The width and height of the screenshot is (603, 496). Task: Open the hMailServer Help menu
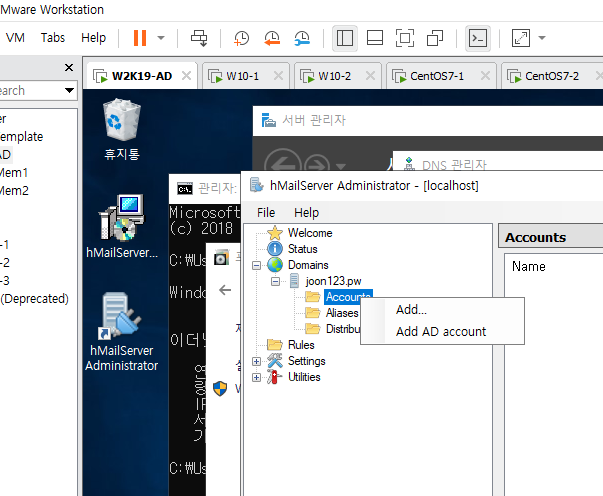[x=306, y=213]
